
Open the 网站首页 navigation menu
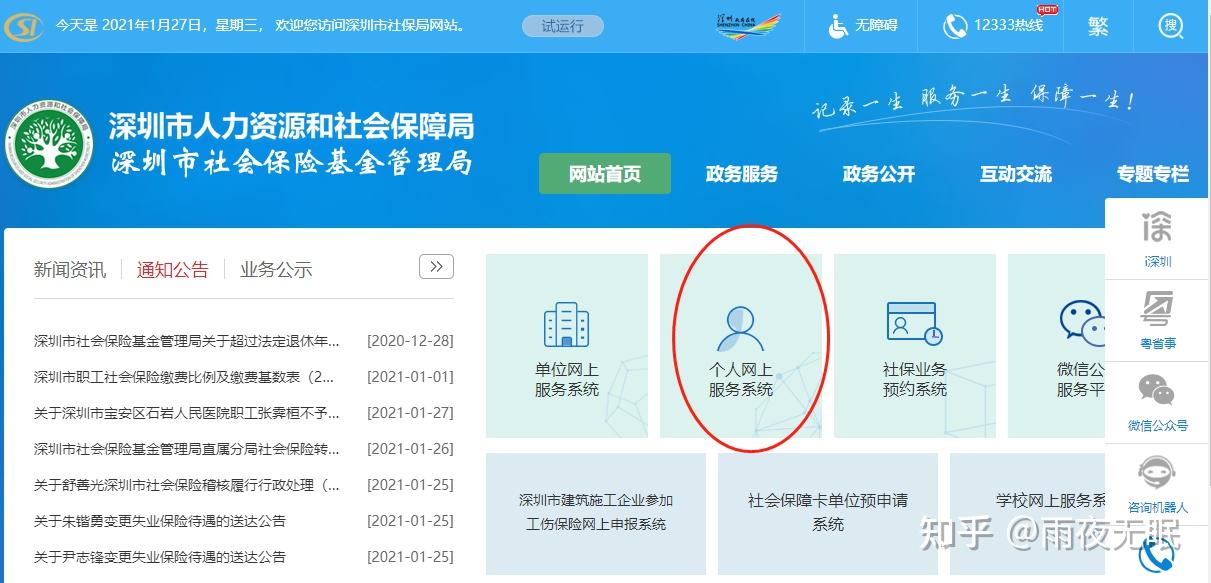pyautogui.click(x=604, y=173)
